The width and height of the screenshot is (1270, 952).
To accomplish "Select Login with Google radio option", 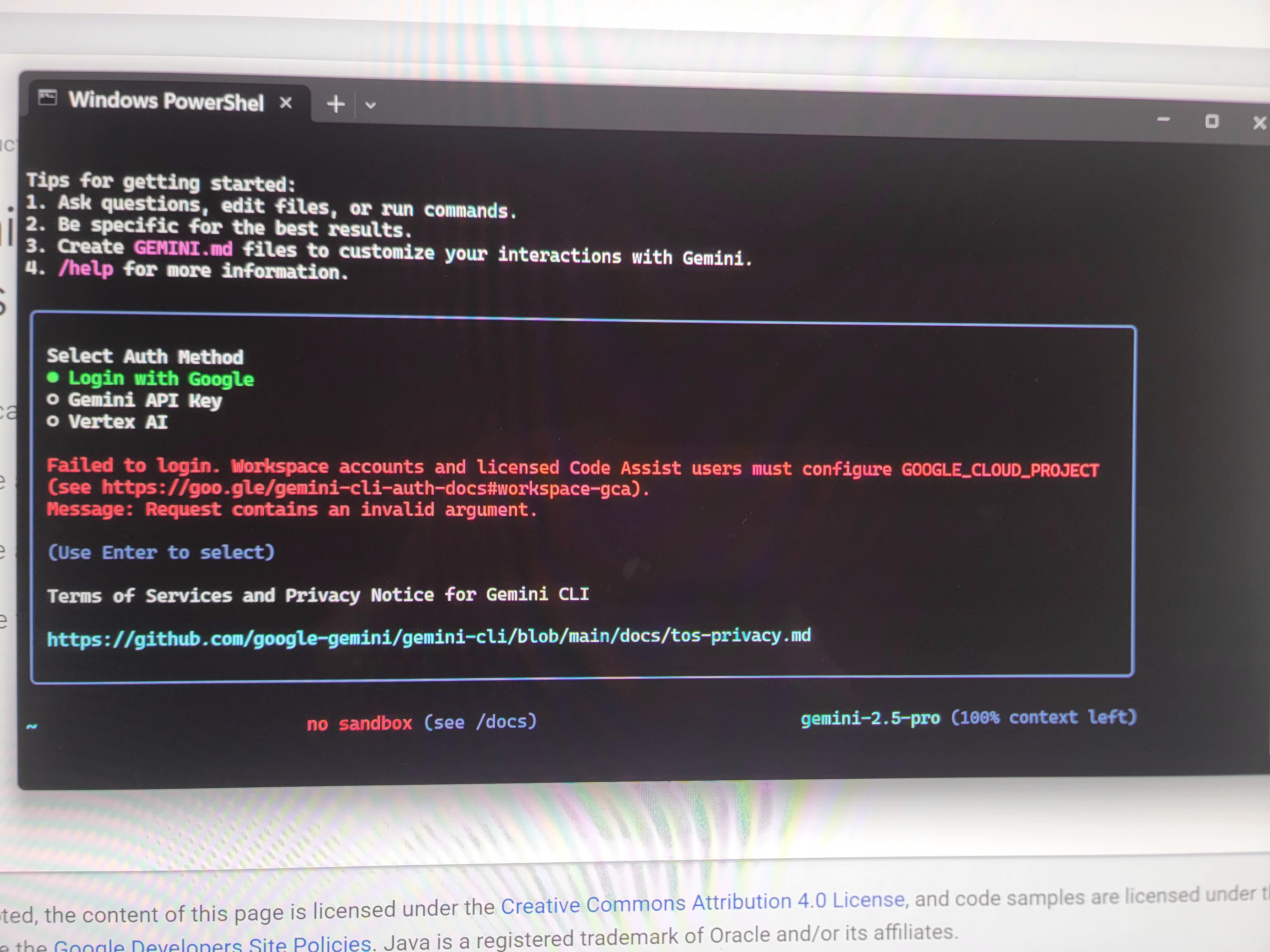I will coord(150,378).
